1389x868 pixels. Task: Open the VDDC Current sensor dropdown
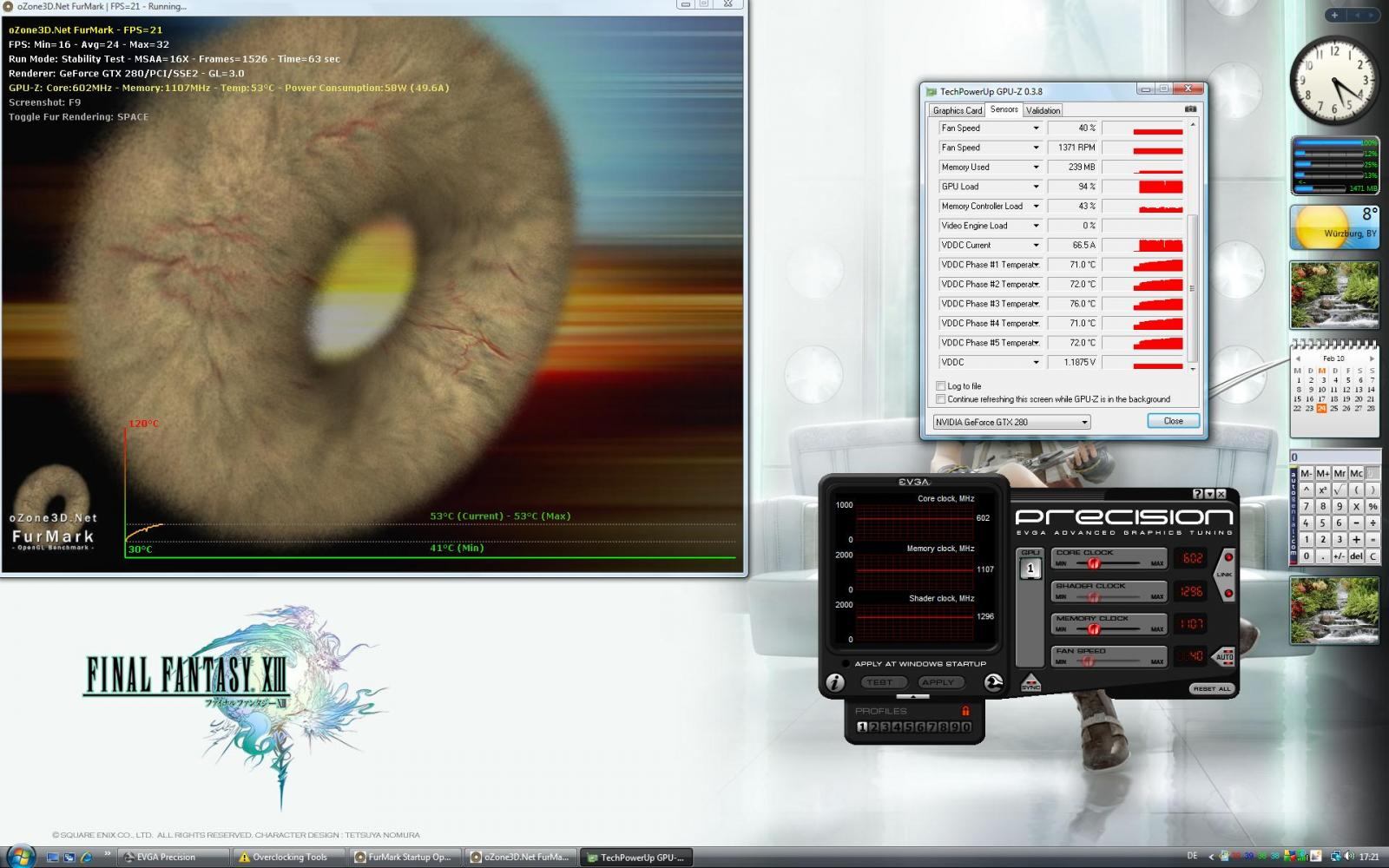point(1036,246)
